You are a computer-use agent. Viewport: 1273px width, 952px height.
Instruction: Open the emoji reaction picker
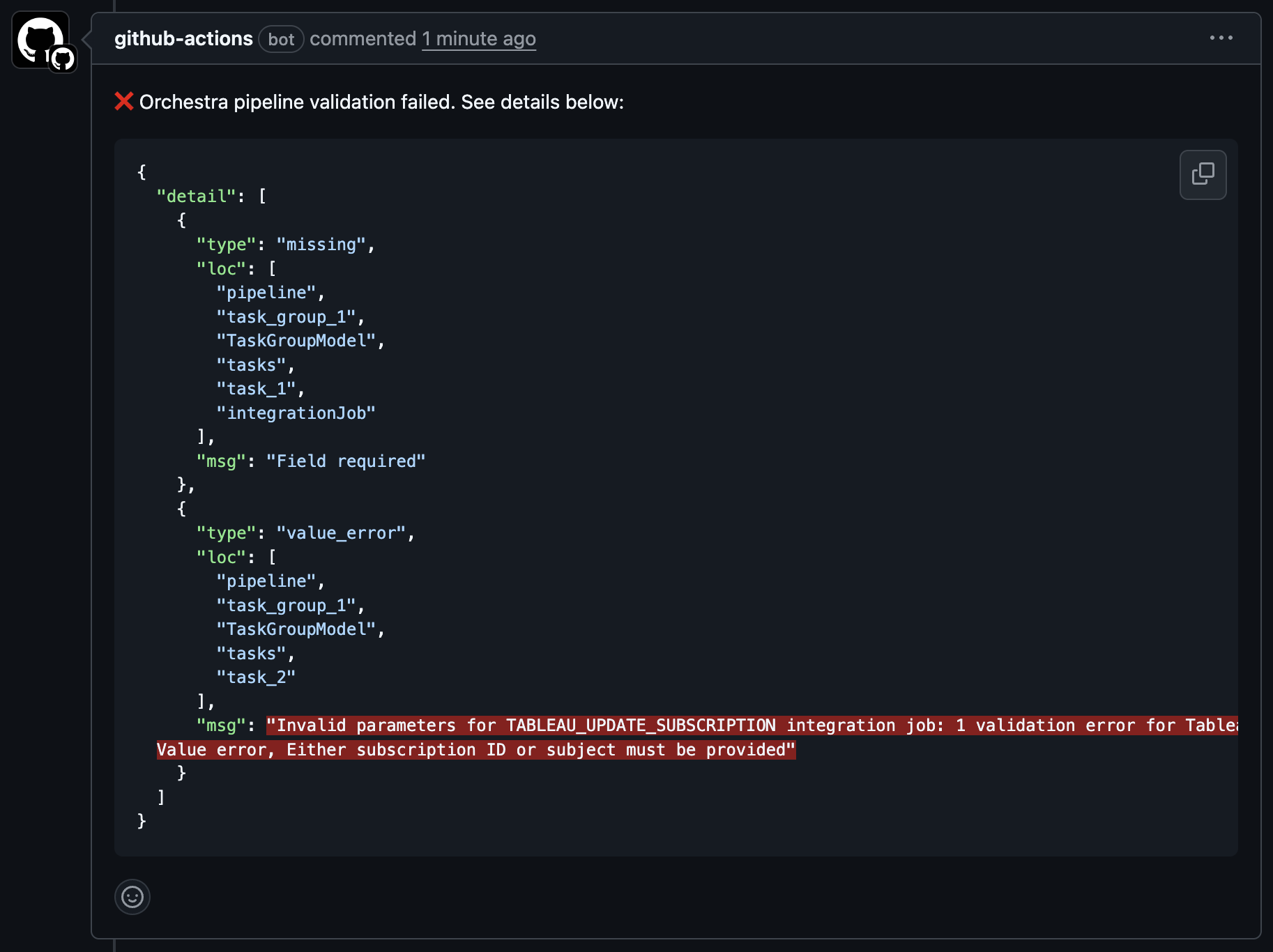coord(132,898)
